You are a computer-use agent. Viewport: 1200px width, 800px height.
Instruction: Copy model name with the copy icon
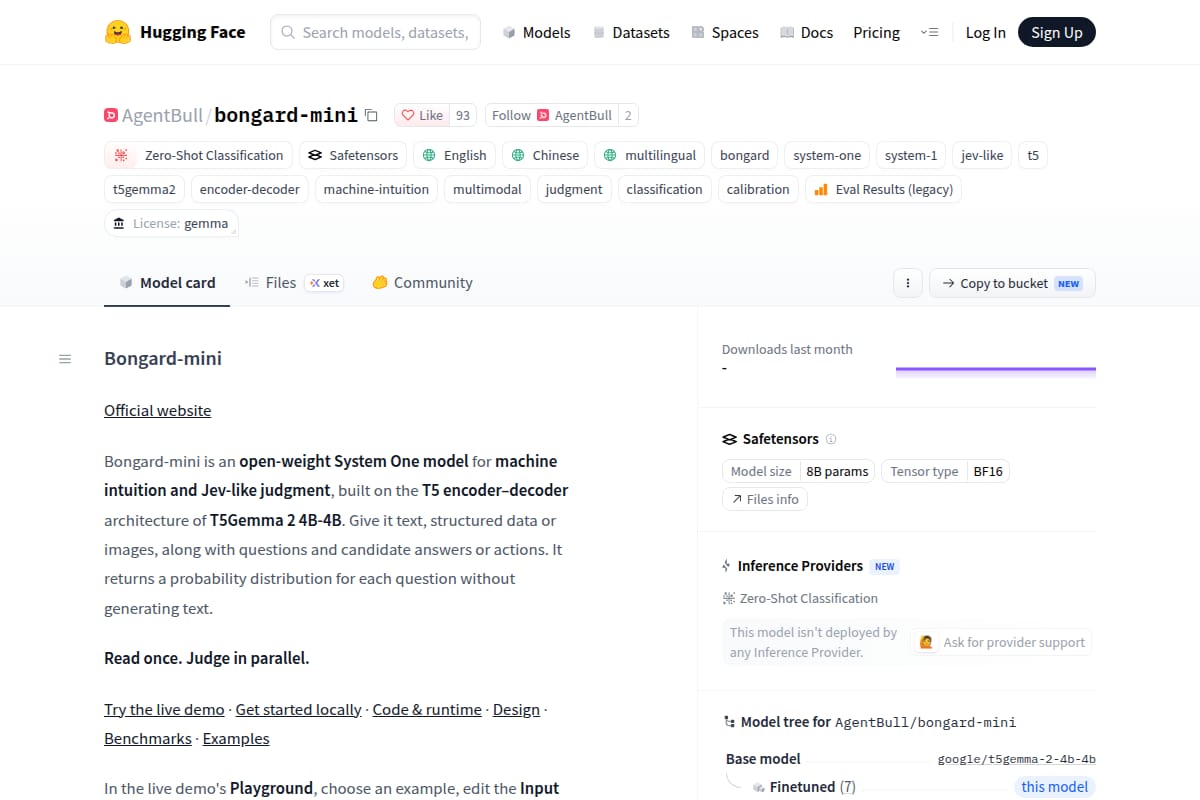click(371, 115)
